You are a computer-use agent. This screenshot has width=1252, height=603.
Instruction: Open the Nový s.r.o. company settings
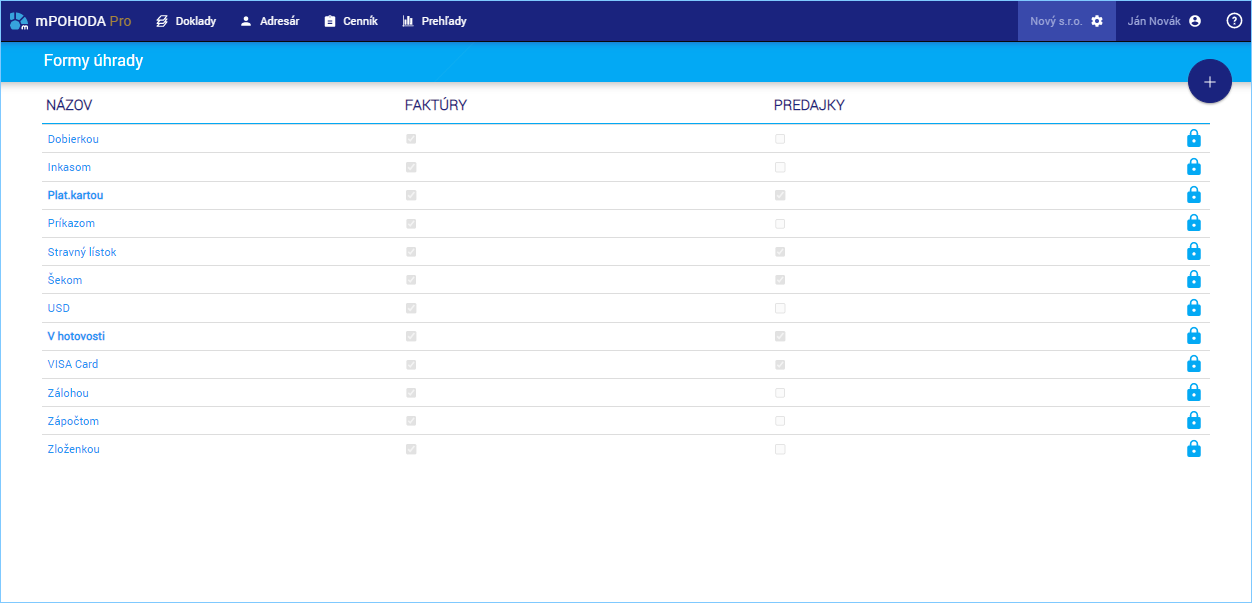[x=1066, y=21]
